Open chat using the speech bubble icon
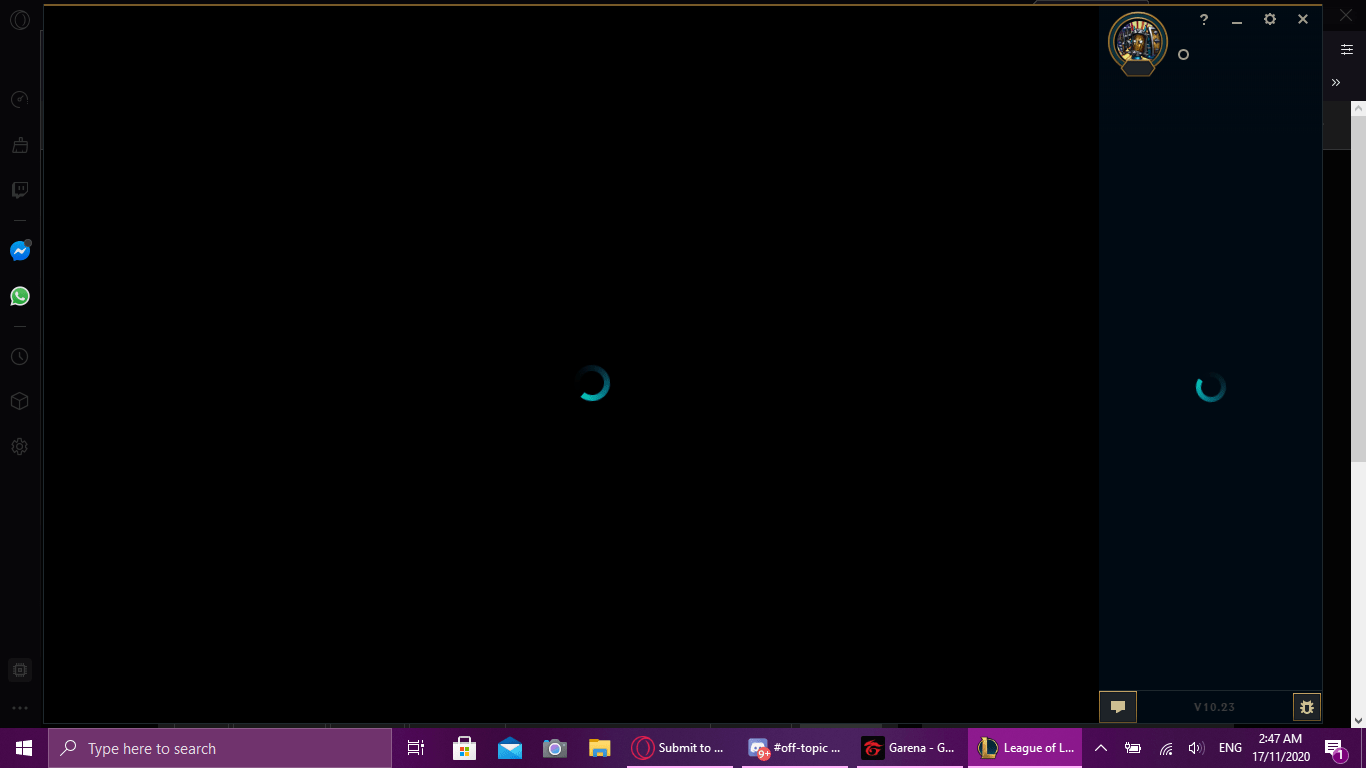 tap(1118, 706)
